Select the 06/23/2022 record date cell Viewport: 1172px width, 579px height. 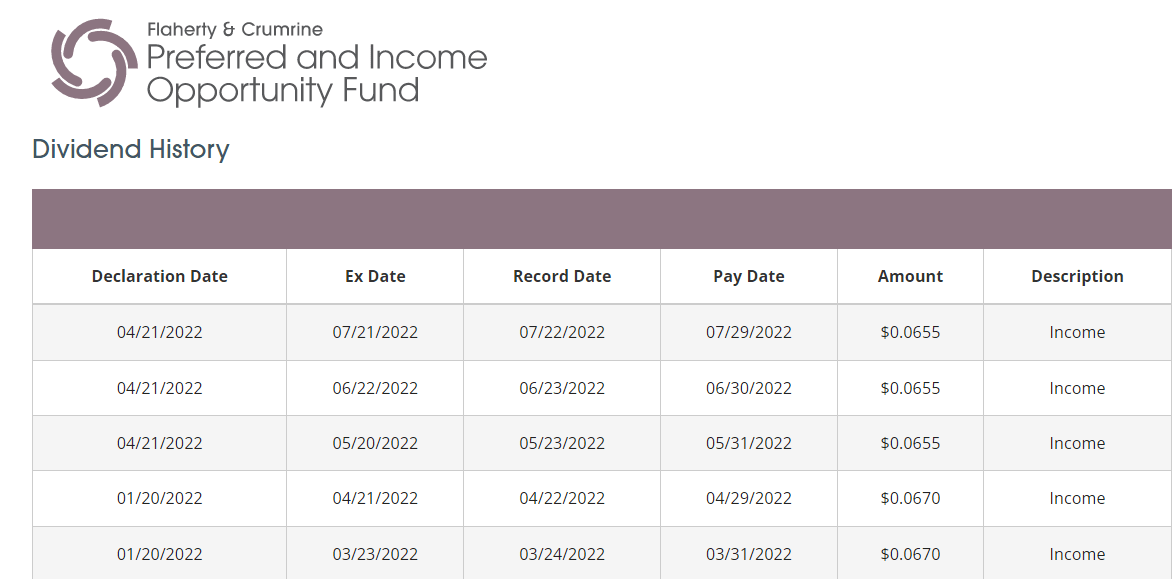click(562, 389)
